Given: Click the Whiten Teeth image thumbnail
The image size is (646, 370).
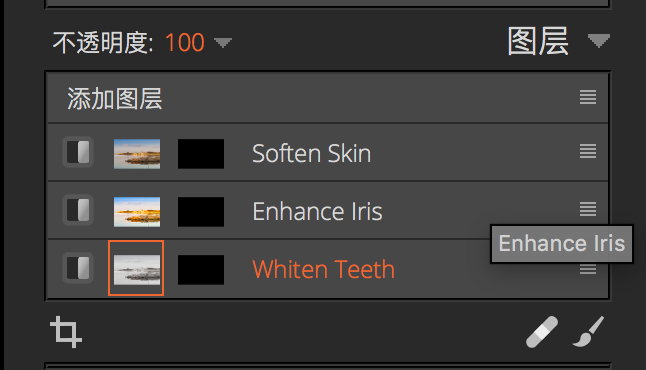Looking at the screenshot, I should pos(136,269).
